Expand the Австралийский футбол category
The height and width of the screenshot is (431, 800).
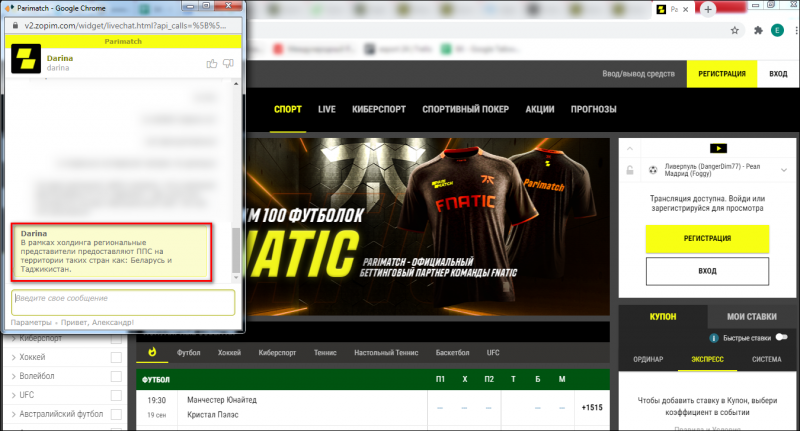pyautogui.click(x=57, y=414)
